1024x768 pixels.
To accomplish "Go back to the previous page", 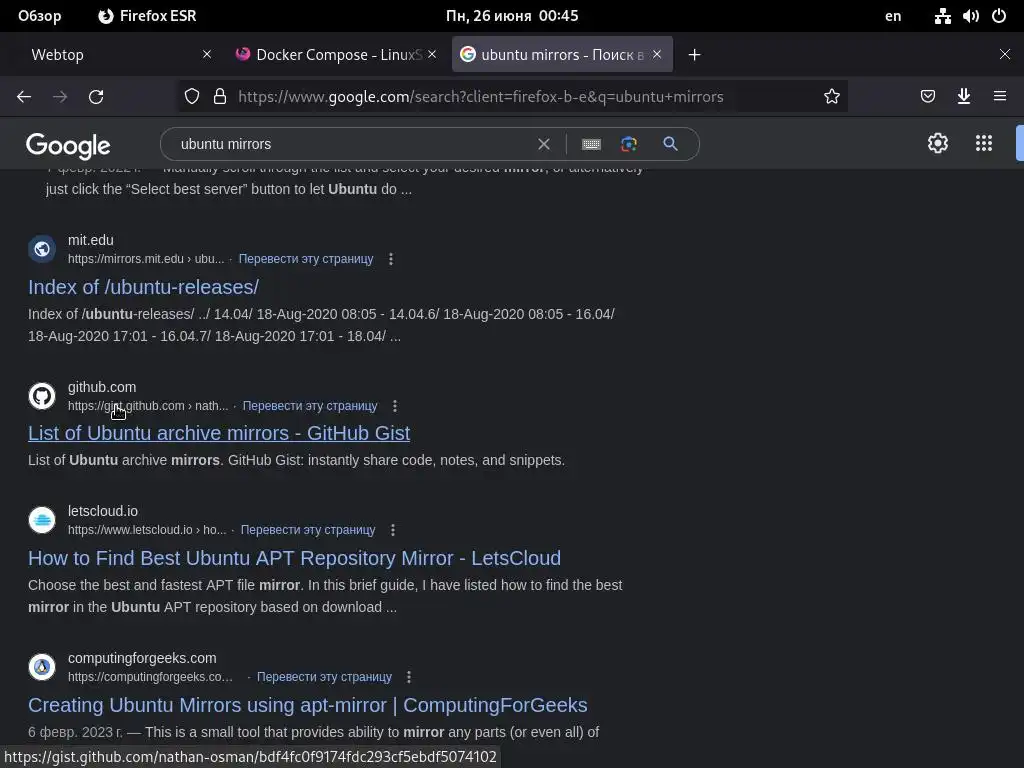I will (24, 97).
